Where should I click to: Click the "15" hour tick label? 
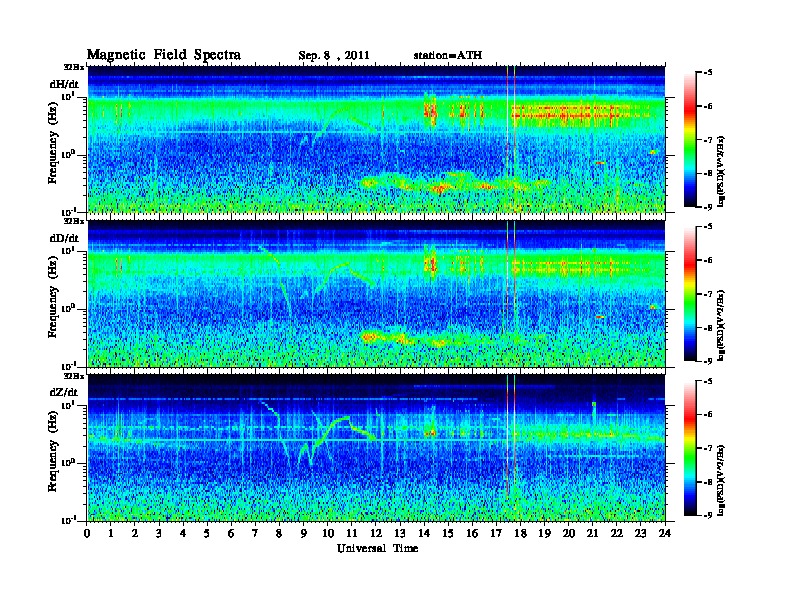coord(448,534)
